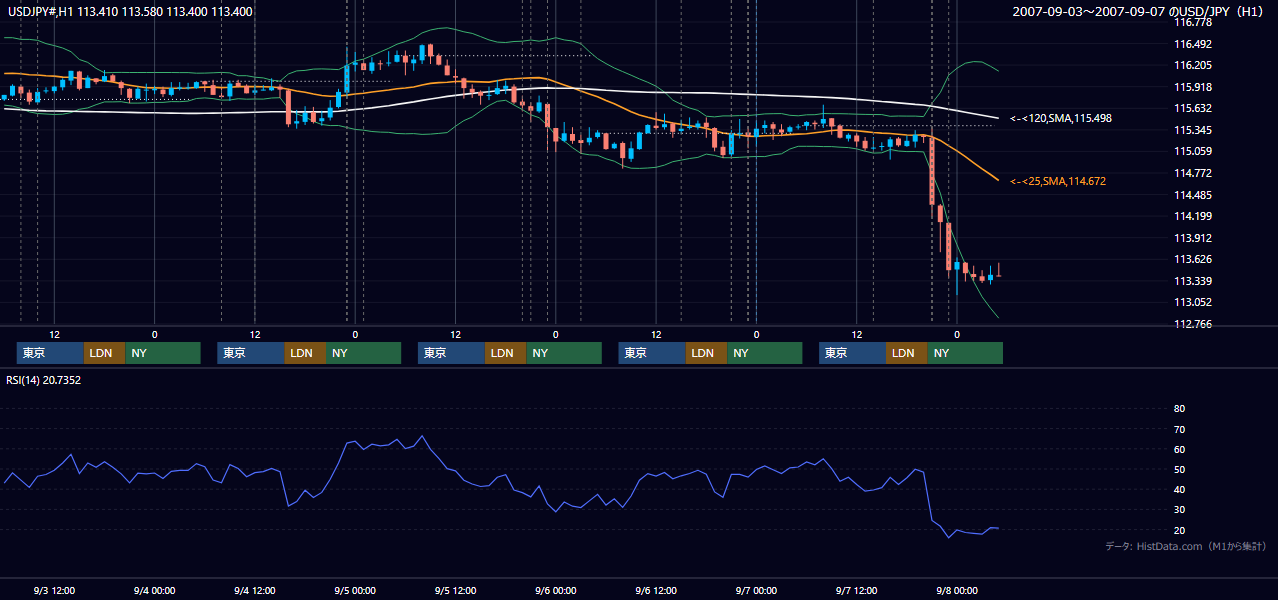Click RSI scale level 70
Viewport: 1278px width, 600px height.
[1179, 429]
